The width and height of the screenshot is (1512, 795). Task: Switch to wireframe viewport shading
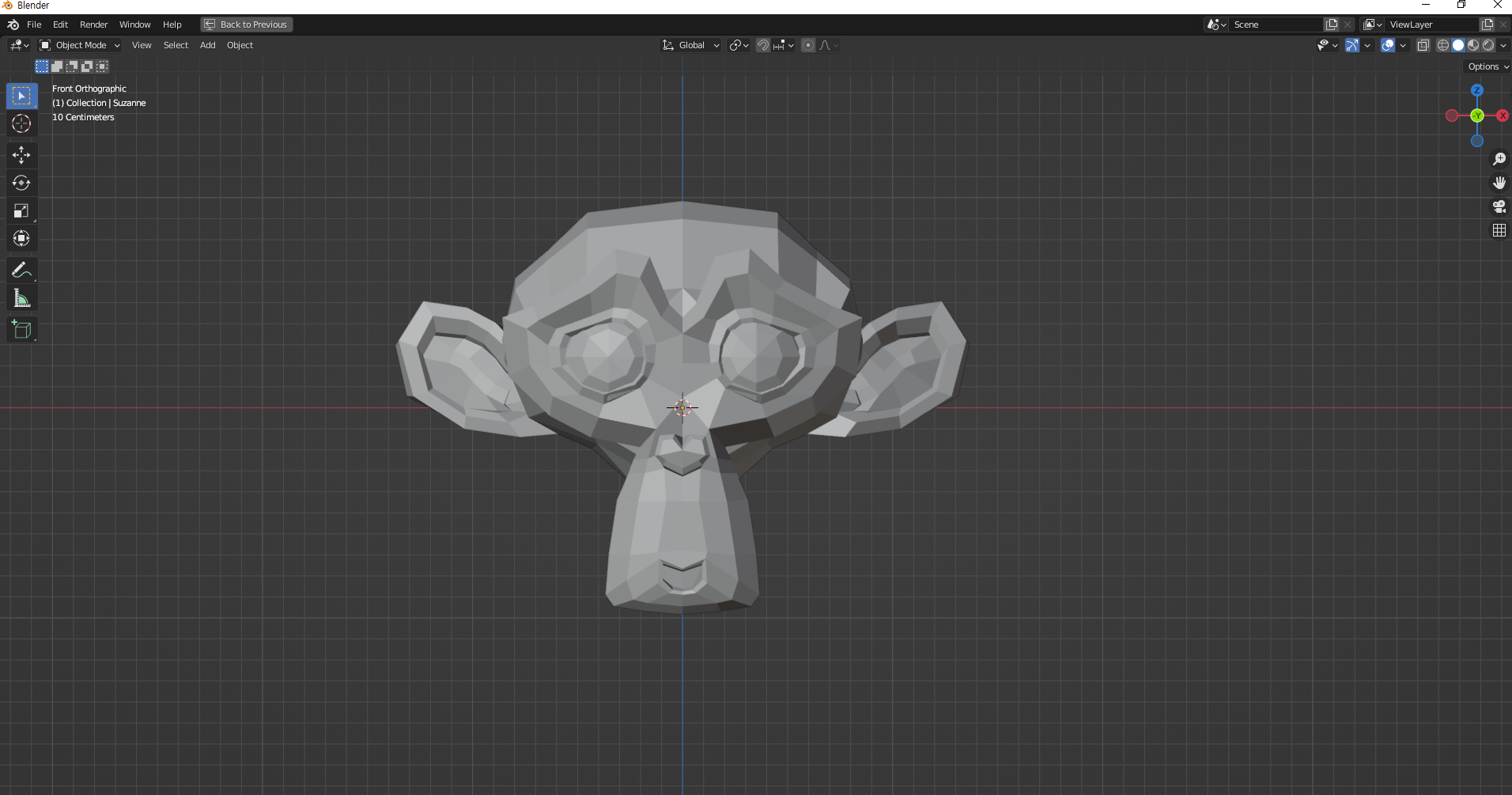pyautogui.click(x=1443, y=45)
